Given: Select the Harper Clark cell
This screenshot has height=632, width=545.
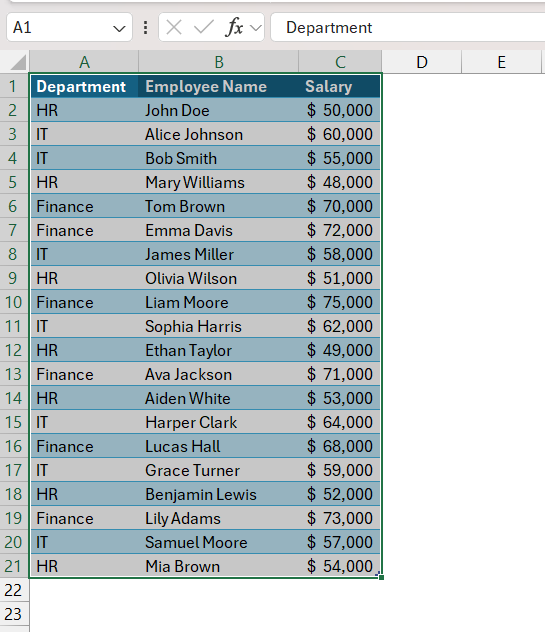Looking at the screenshot, I should click(218, 422).
